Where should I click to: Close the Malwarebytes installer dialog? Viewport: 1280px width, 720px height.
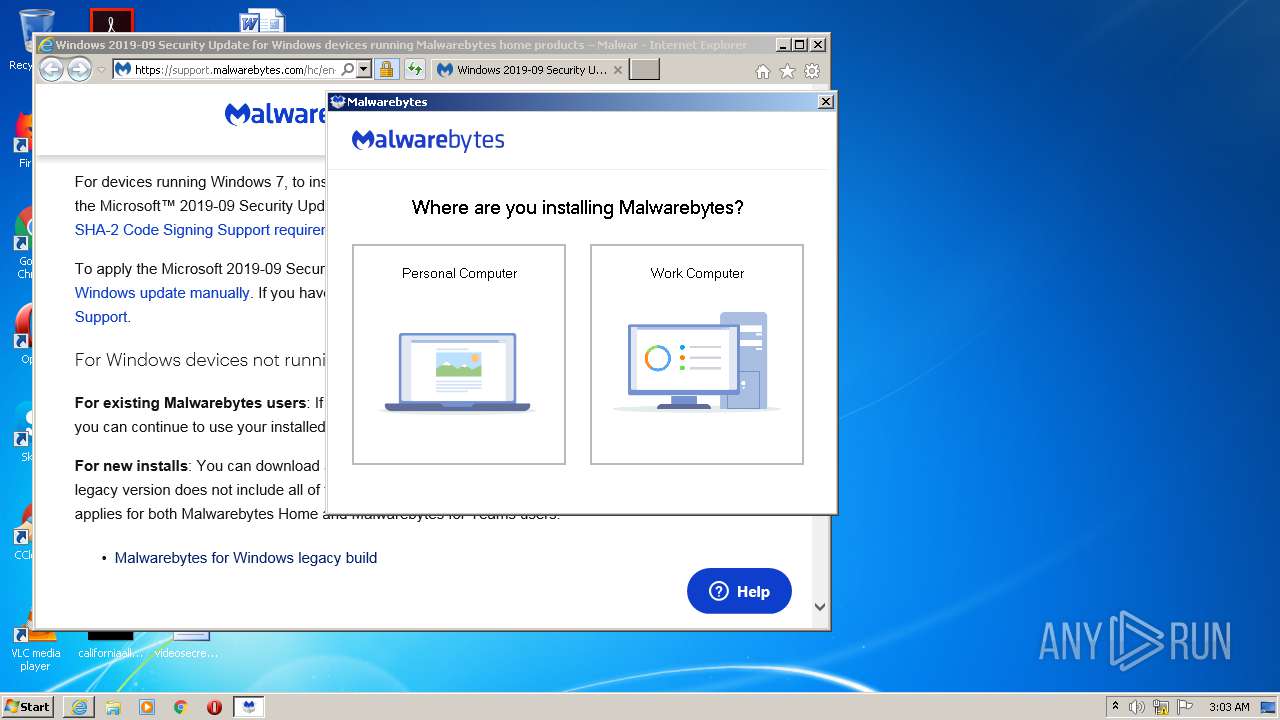coord(826,102)
